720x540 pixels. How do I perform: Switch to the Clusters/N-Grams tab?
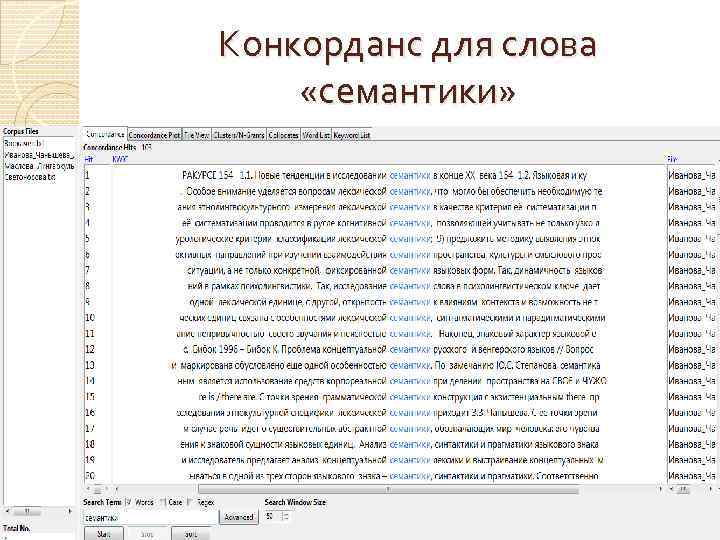pyautogui.click(x=239, y=135)
